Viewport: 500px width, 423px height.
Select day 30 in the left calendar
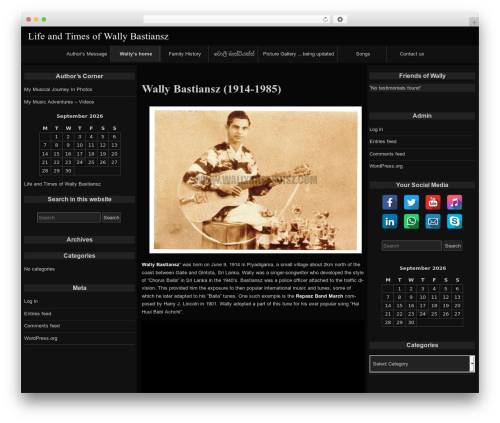(68, 171)
